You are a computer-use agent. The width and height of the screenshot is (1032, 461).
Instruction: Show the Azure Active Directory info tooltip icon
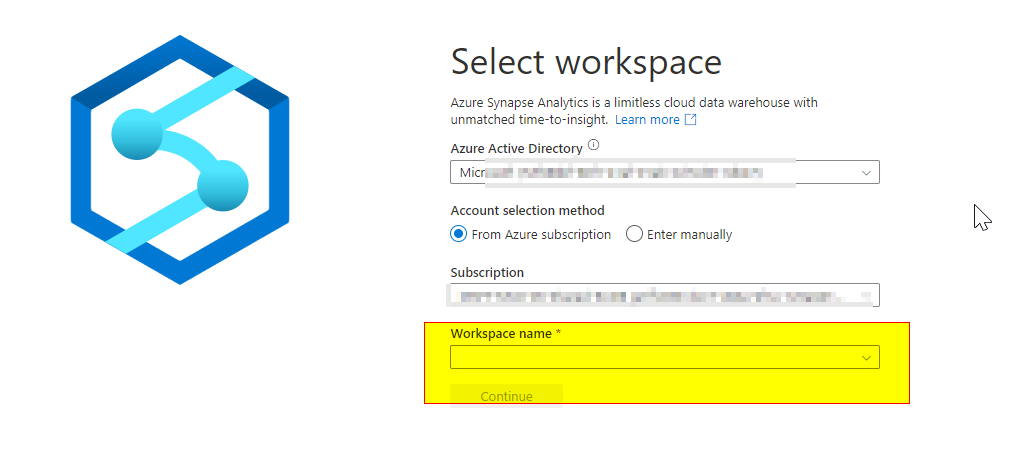click(x=593, y=145)
